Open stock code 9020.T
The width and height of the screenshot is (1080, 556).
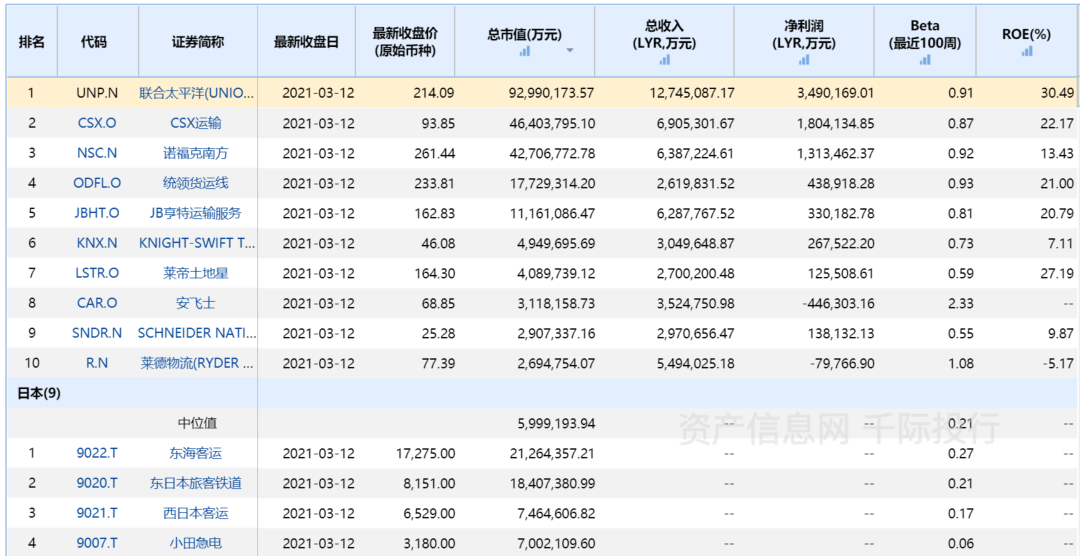tap(98, 484)
